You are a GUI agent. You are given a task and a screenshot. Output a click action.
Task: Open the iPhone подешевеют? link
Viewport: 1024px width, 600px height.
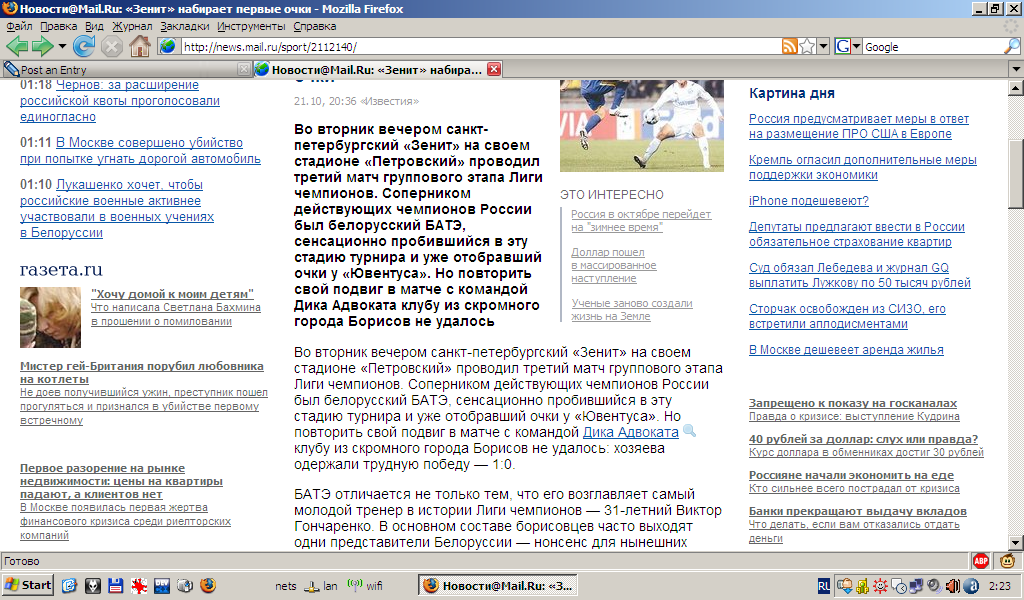tap(808, 200)
